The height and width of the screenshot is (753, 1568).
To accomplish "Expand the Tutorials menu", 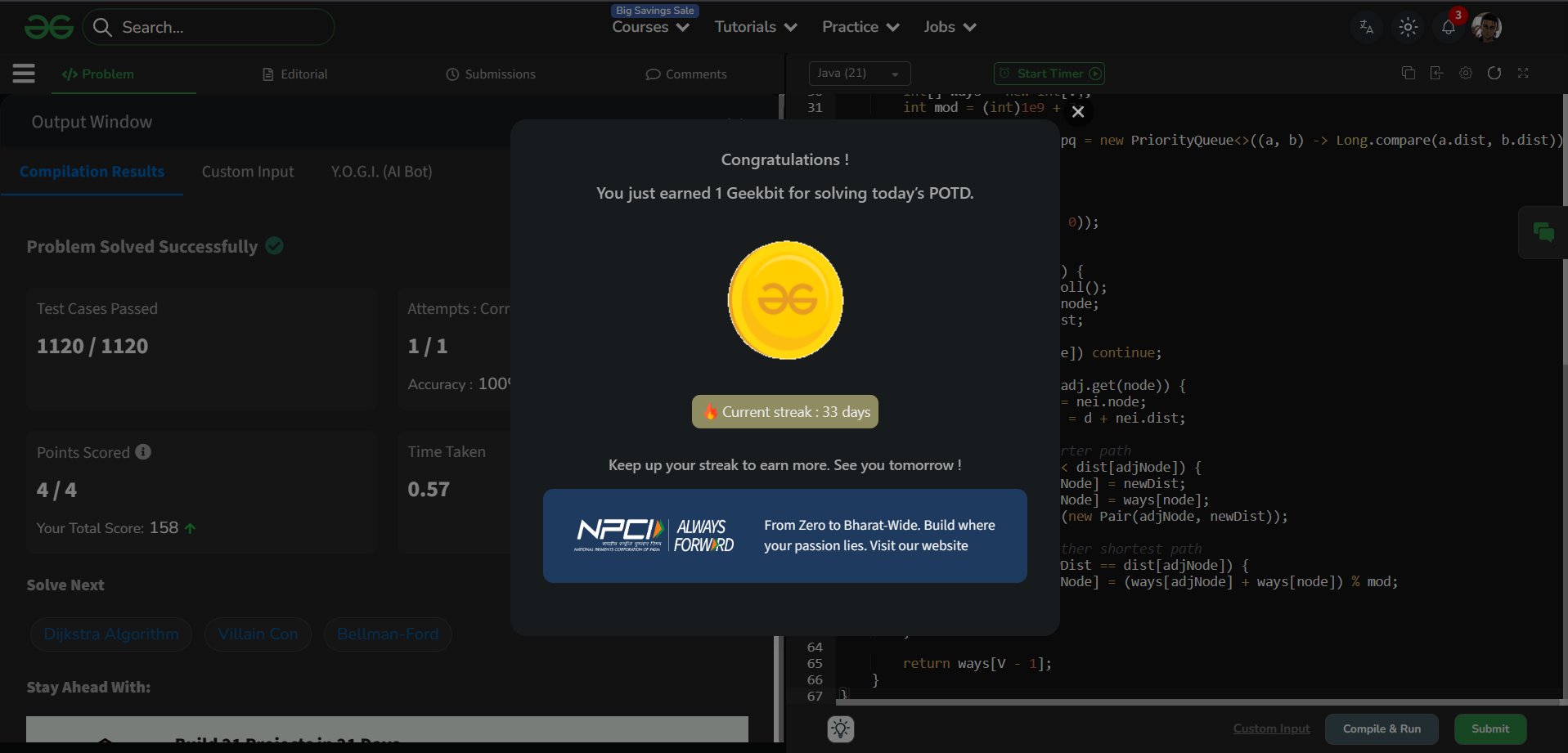I will pos(755,27).
